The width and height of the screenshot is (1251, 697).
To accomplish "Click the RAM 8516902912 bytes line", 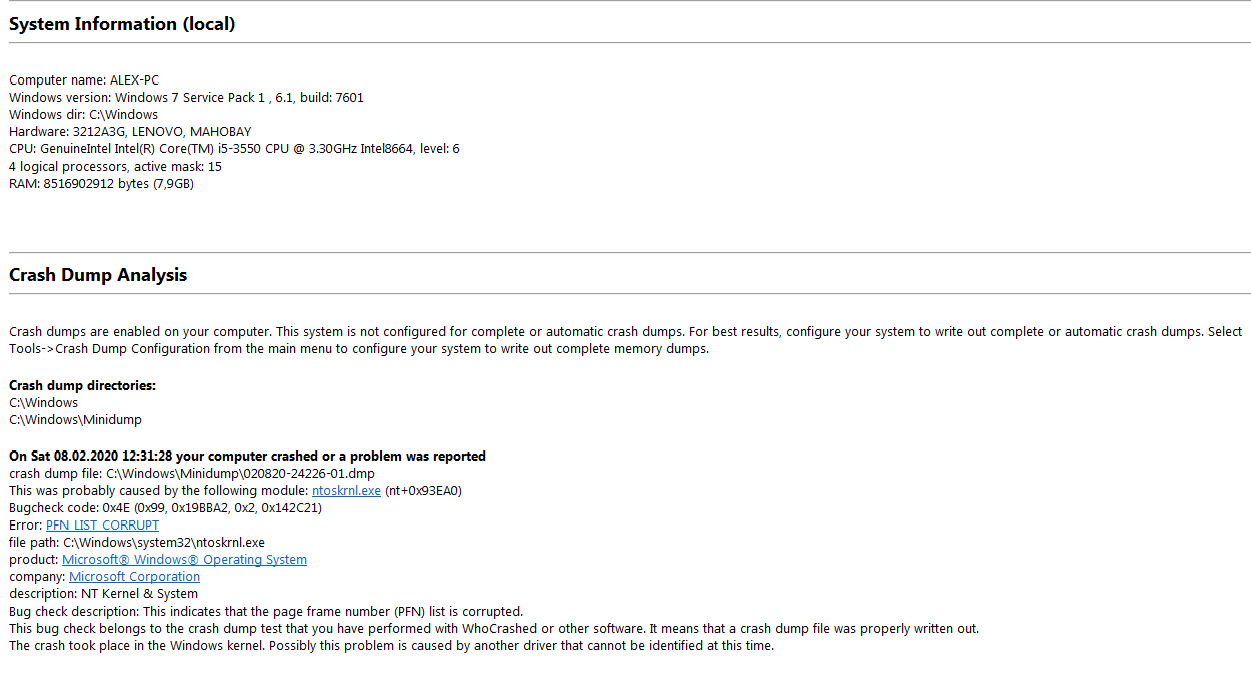I will tap(101, 184).
